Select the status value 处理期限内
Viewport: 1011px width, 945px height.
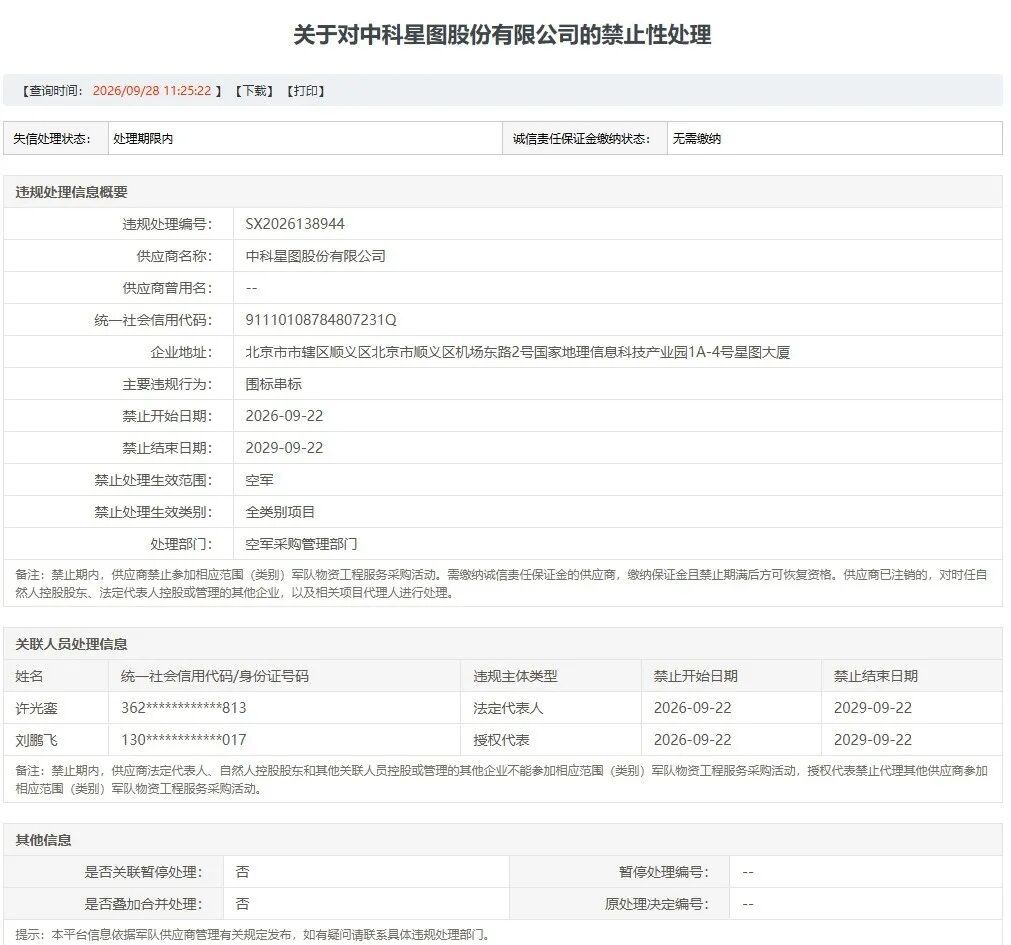[x=143, y=139]
